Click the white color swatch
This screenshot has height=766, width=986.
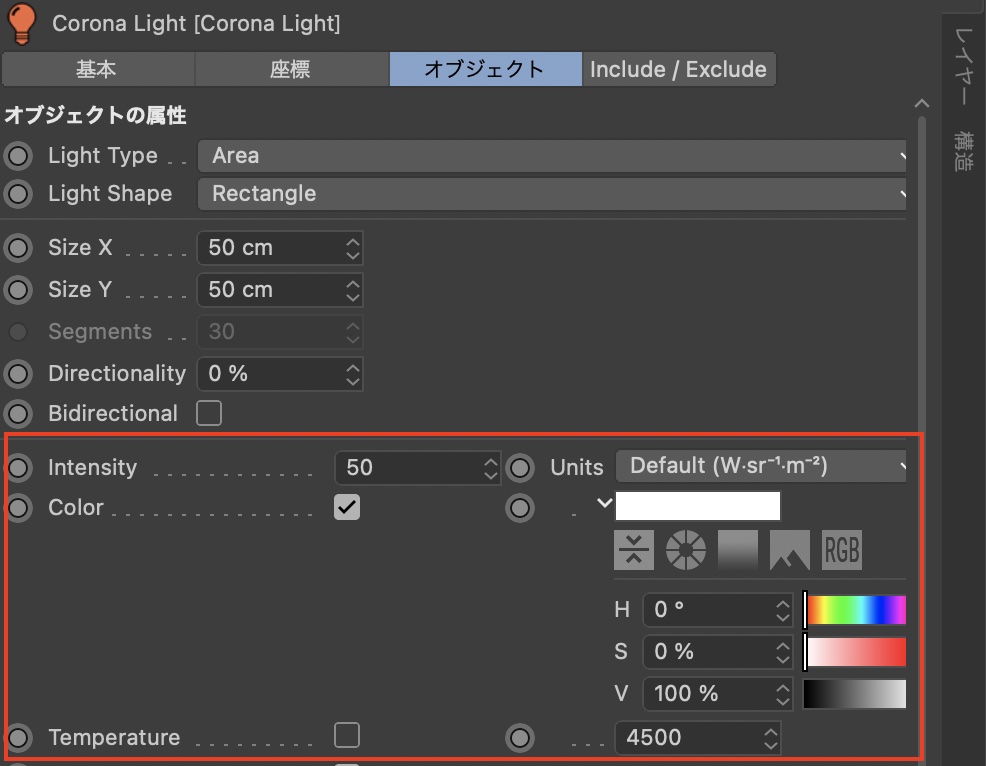pyautogui.click(x=697, y=506)
